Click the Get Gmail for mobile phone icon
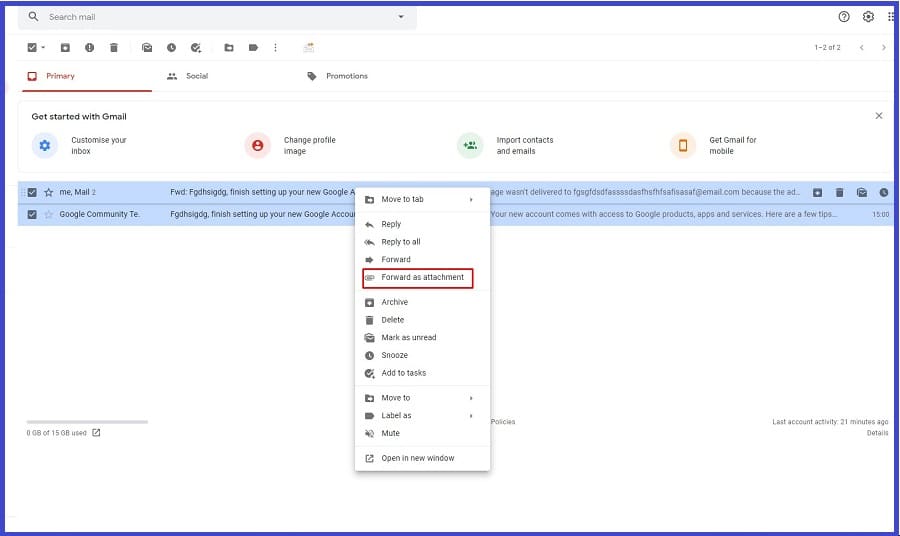Viewport: 900px width, 536px height. point(683,145)
